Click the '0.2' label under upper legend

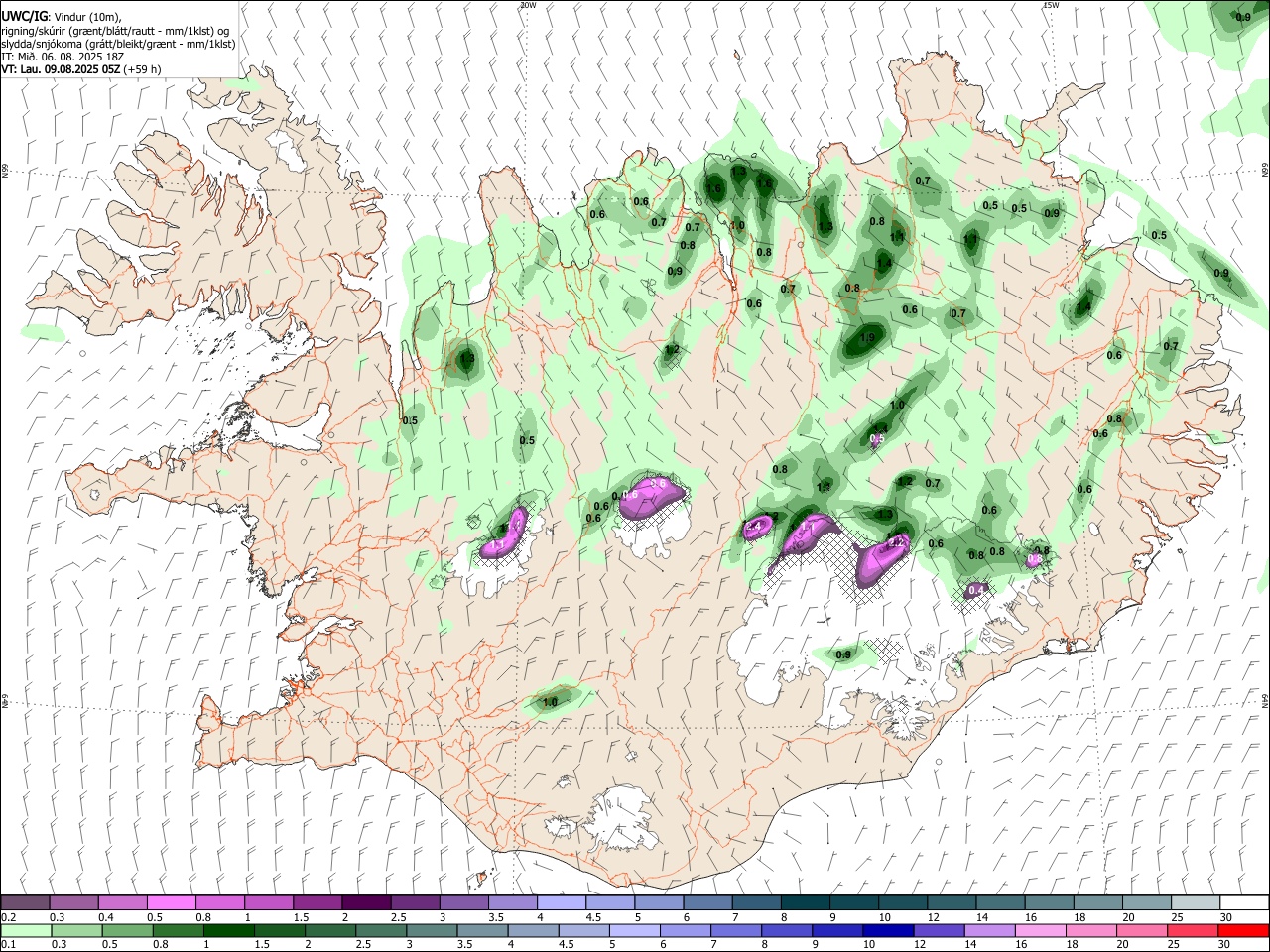tap(9, 917)
